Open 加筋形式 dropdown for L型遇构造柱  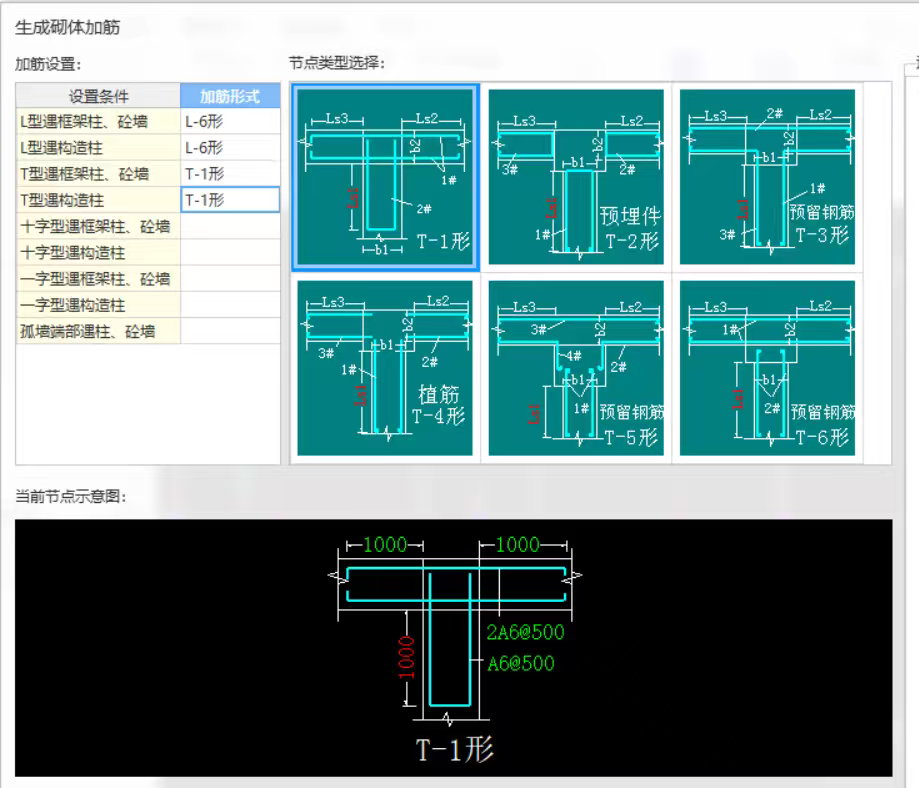pos(228,147)
